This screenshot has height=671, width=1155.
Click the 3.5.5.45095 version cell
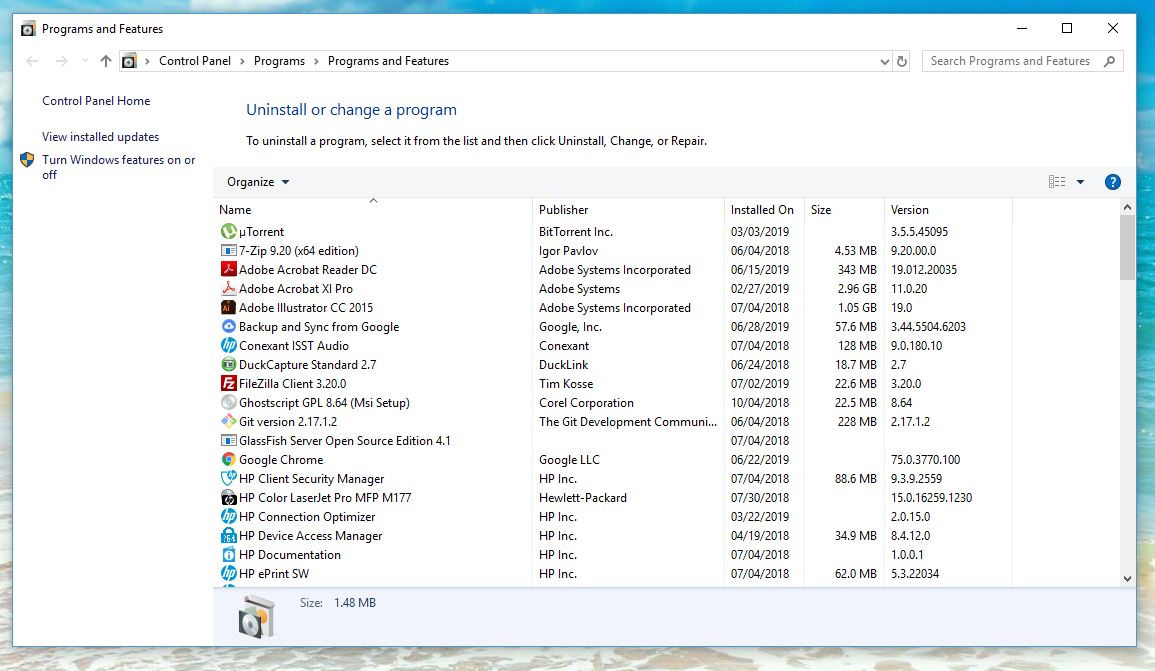pos(919,231)
